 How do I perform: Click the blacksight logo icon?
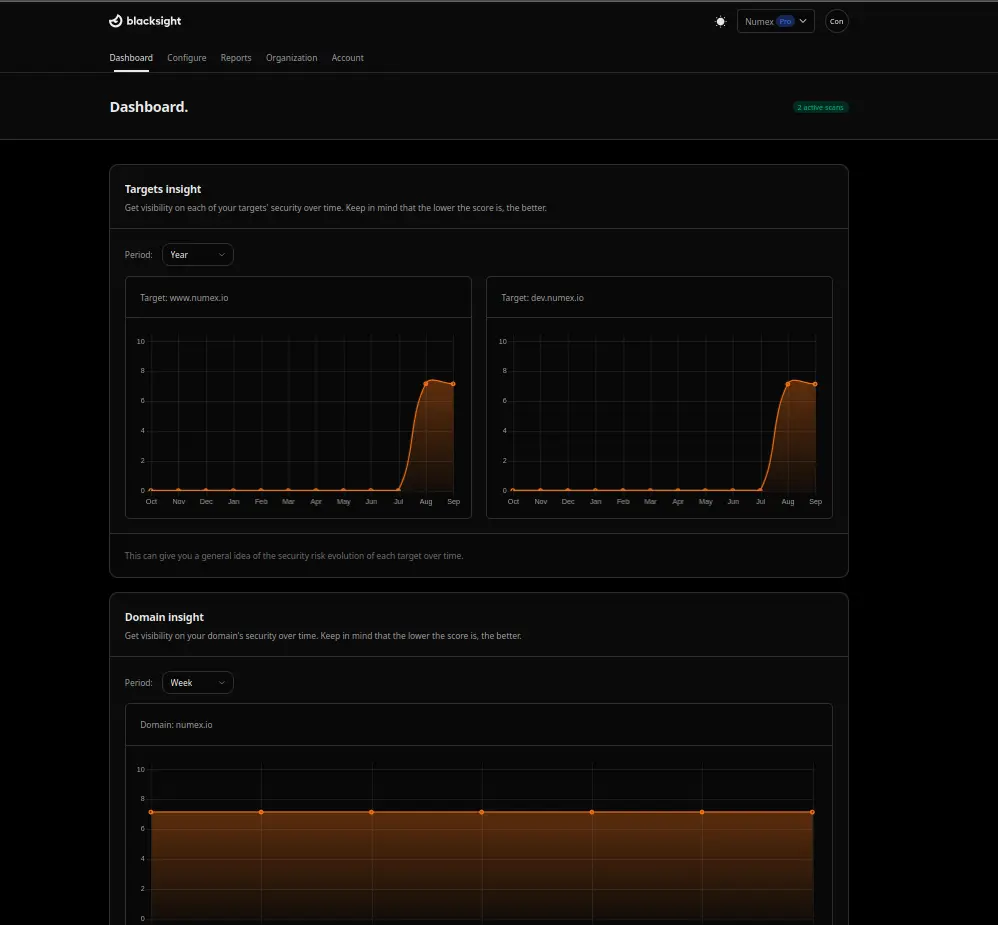pyautogui.click(x=116, y=20)
